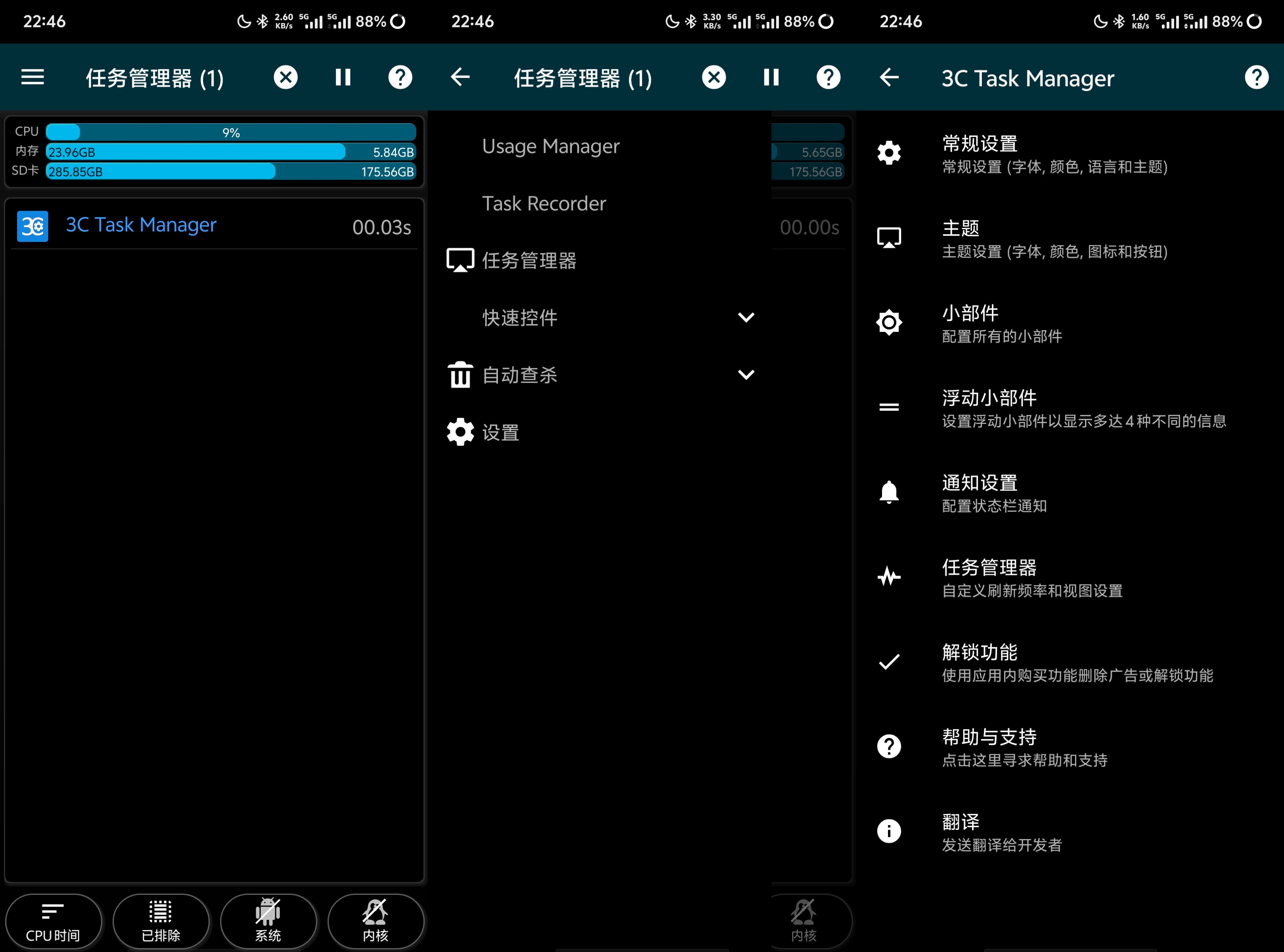This screenshot has width=1284, height=952.
Task: Tap the info icon beside 翻译
Action: [x=888, y=831]
